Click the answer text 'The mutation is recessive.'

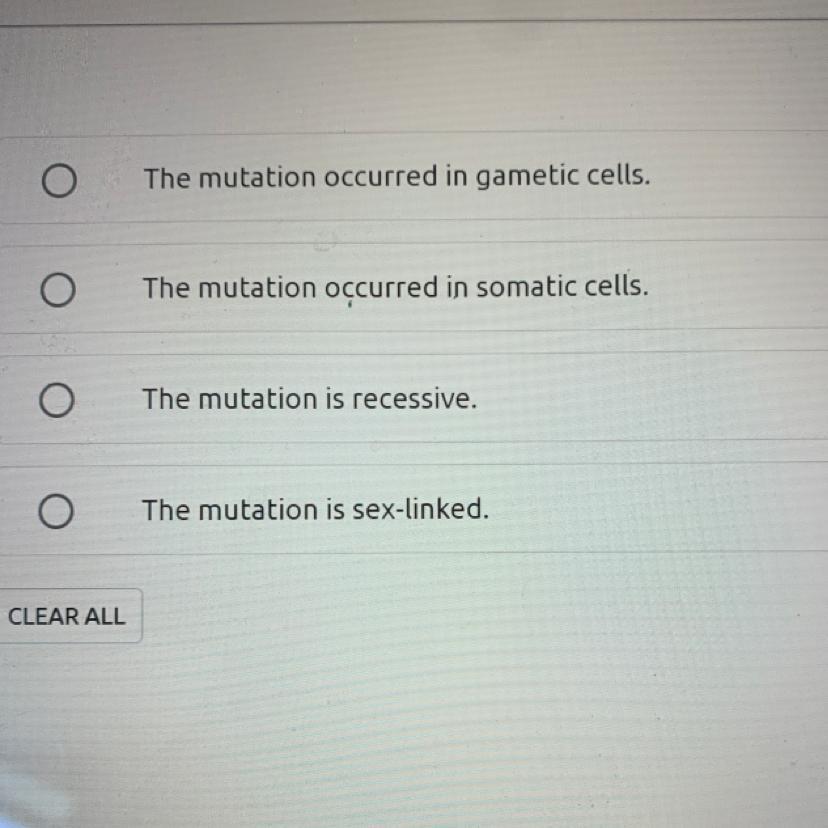(x=310, y=399)
